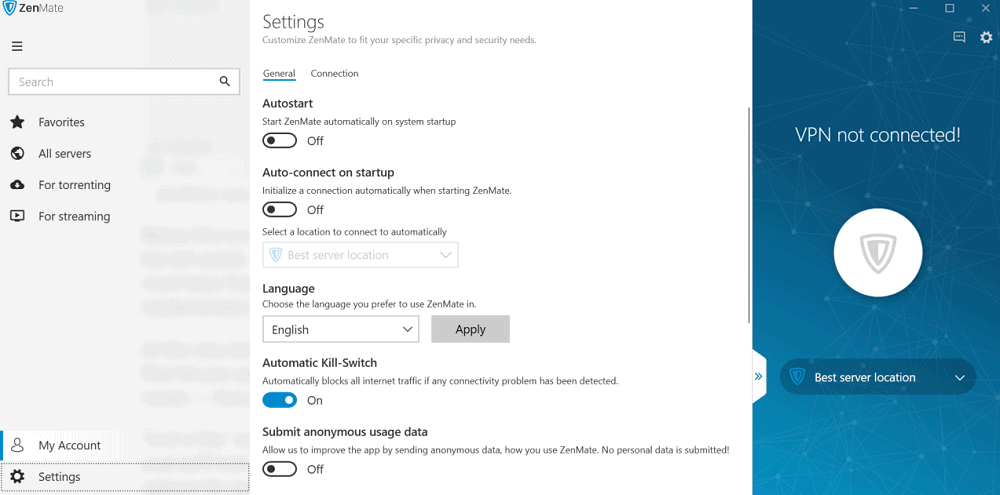
Task: Open the English language dropdown
Action: [x=341, y=329]
